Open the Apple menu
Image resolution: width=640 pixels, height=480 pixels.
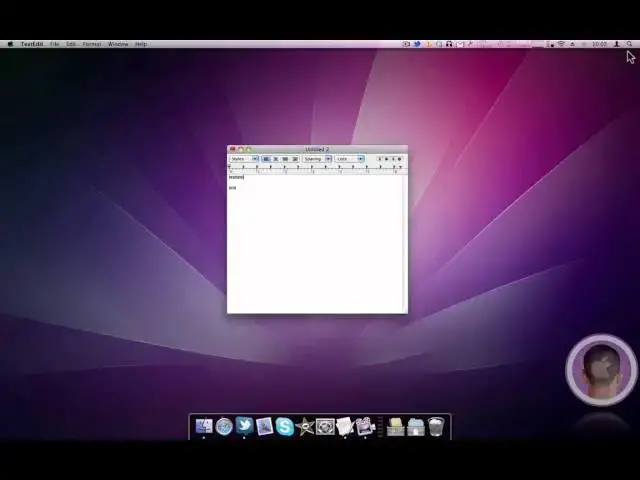click(11, 44)
